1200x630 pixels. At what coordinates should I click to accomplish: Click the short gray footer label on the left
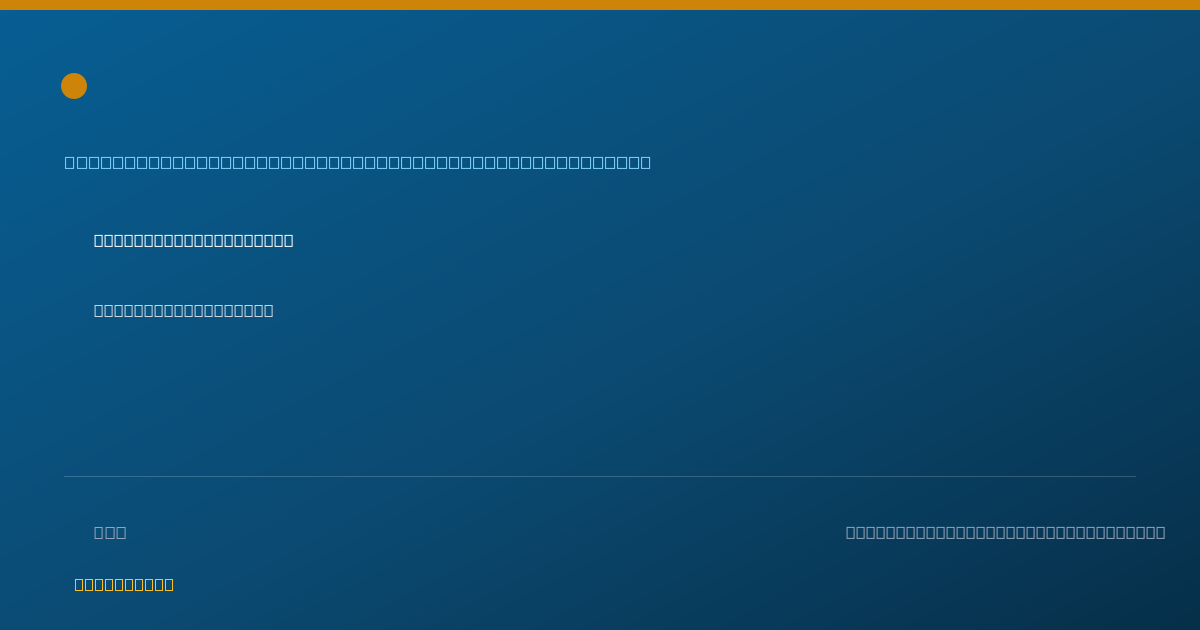[110, 532]
